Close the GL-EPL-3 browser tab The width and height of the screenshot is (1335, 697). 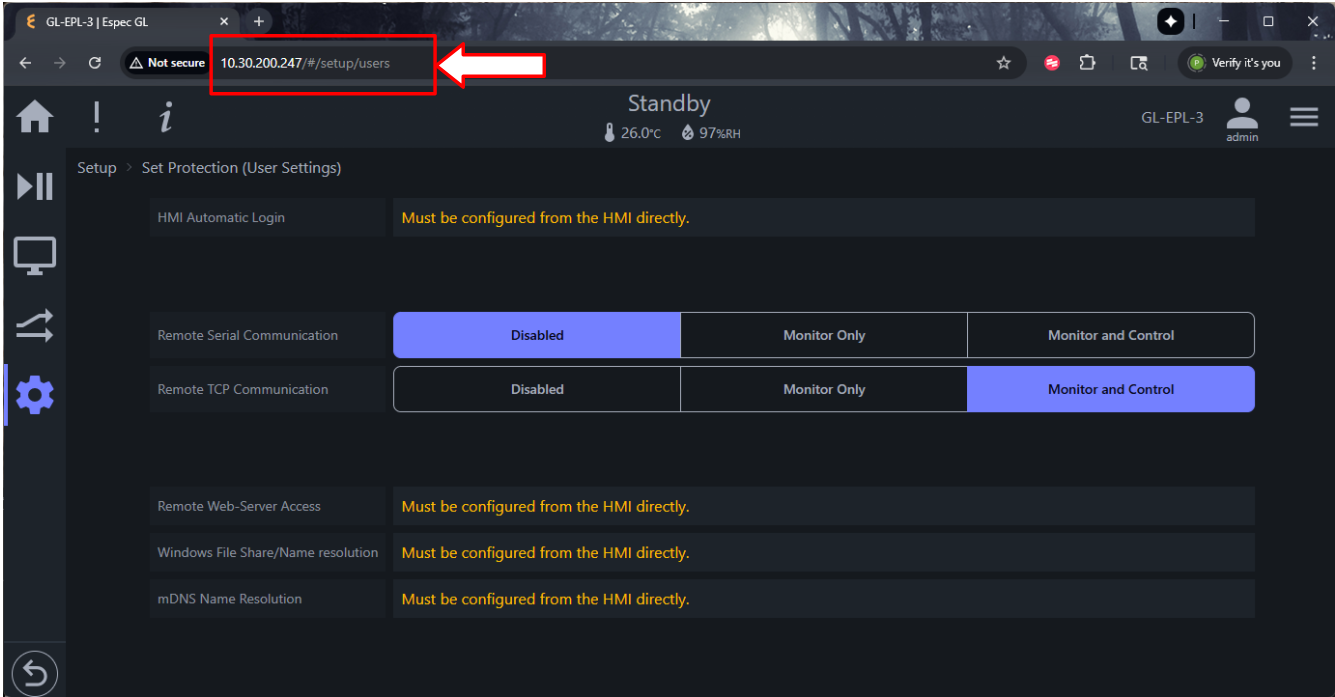(x=224, y=21)
